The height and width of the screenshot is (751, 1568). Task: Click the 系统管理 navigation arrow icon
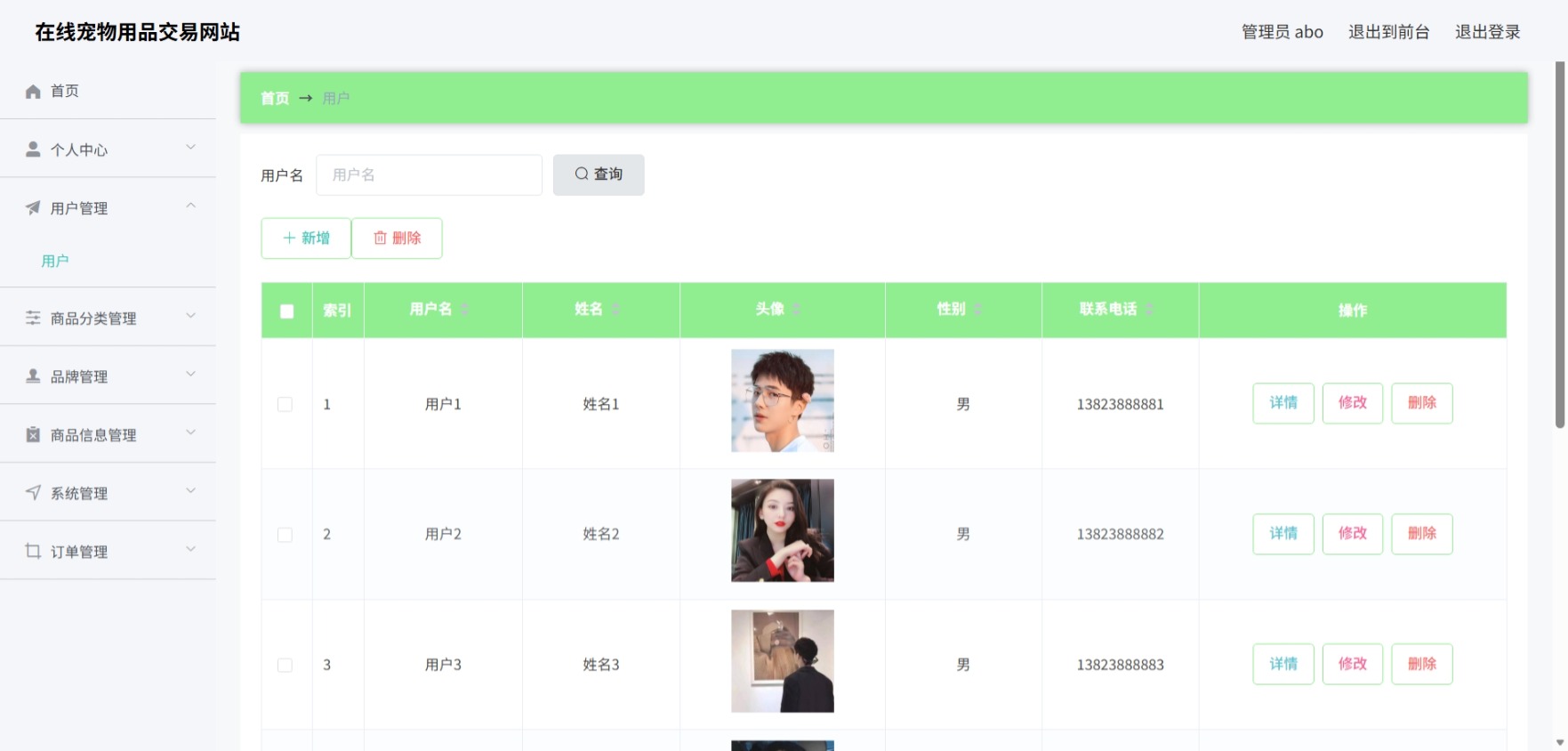point(33,492)
